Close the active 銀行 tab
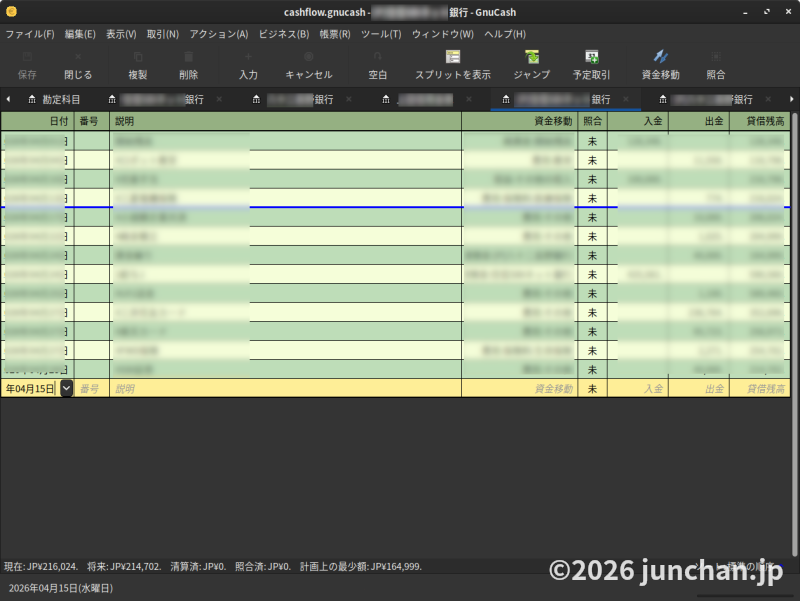 coord(626,100)
